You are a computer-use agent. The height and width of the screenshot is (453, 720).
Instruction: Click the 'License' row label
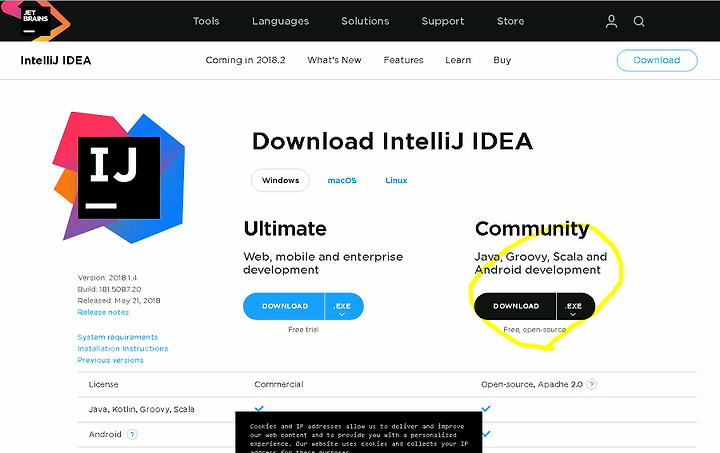point(103,385)
